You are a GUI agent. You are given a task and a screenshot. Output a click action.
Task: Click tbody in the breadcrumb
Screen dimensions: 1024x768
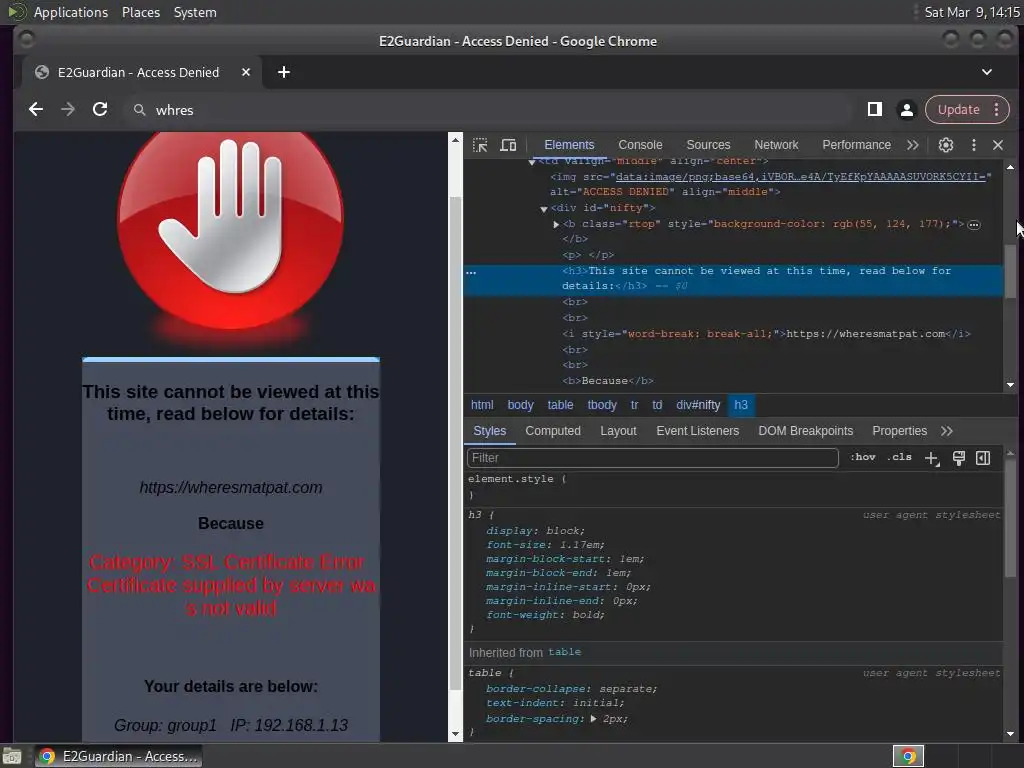tap(601, 405)
